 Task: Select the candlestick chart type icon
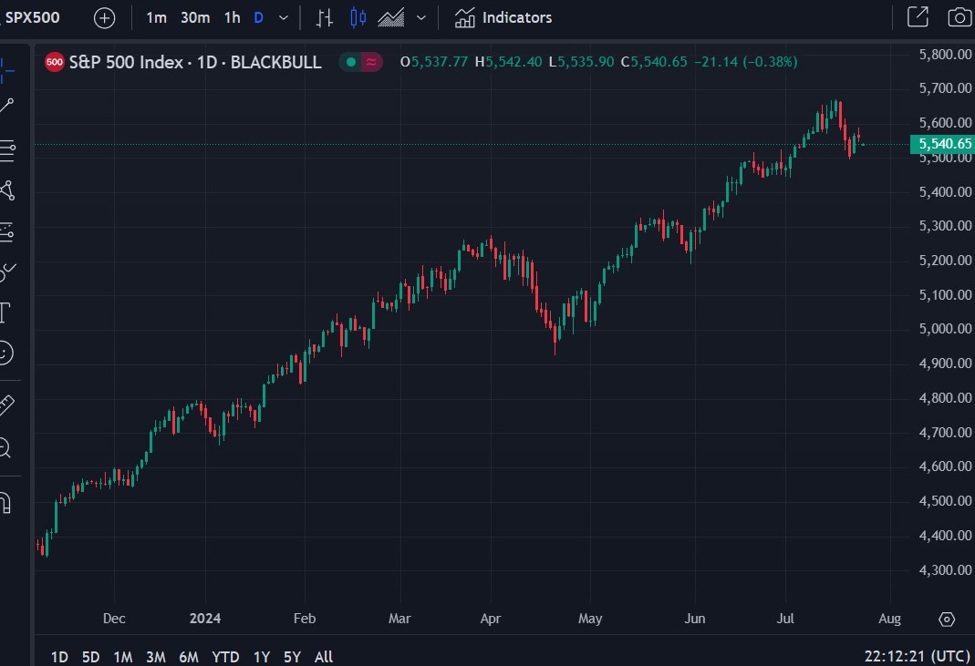point(358,18)
